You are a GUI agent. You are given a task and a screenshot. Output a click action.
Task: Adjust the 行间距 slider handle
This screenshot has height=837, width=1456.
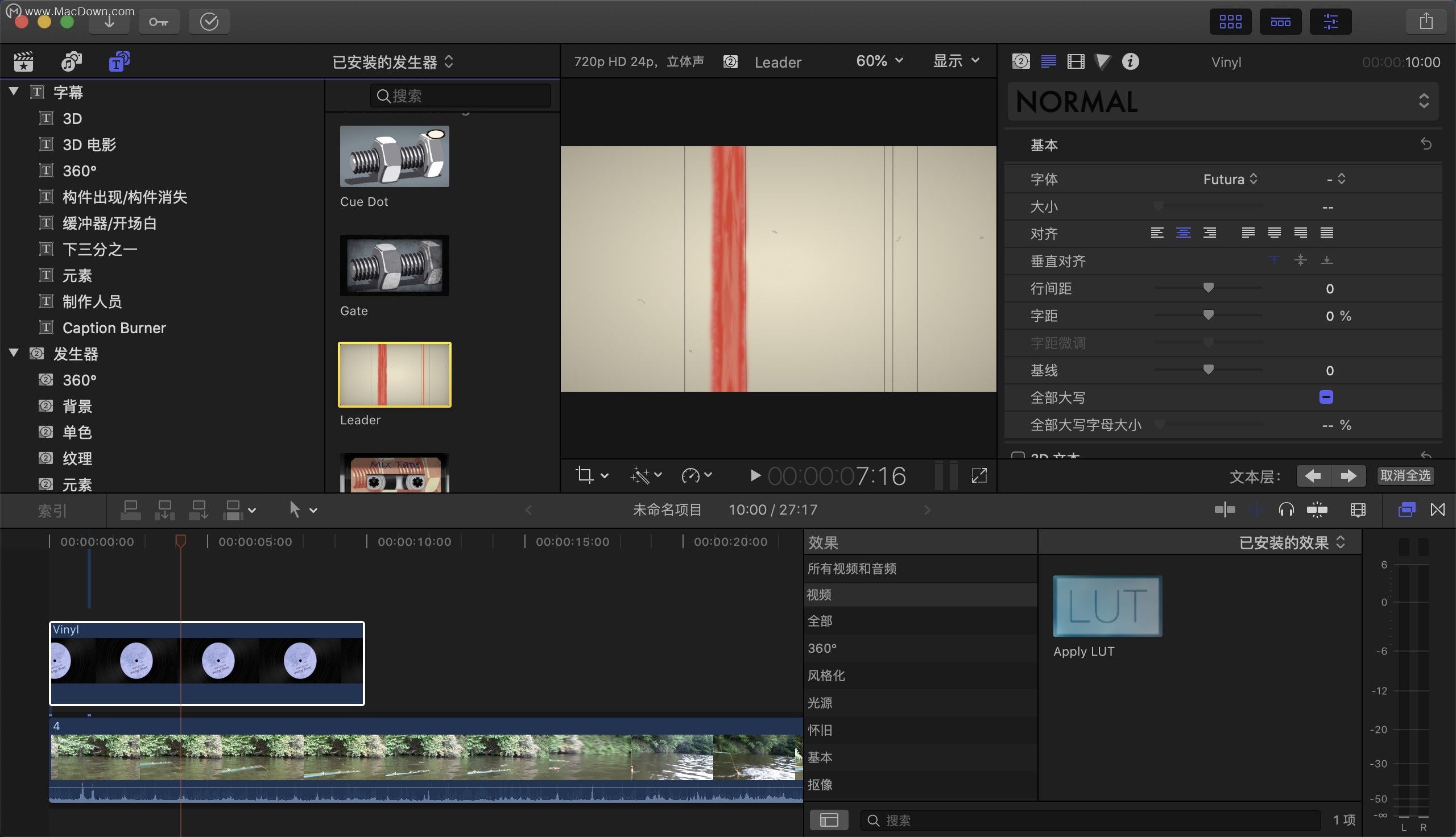pyautogui.click(x=1208, y=287)
